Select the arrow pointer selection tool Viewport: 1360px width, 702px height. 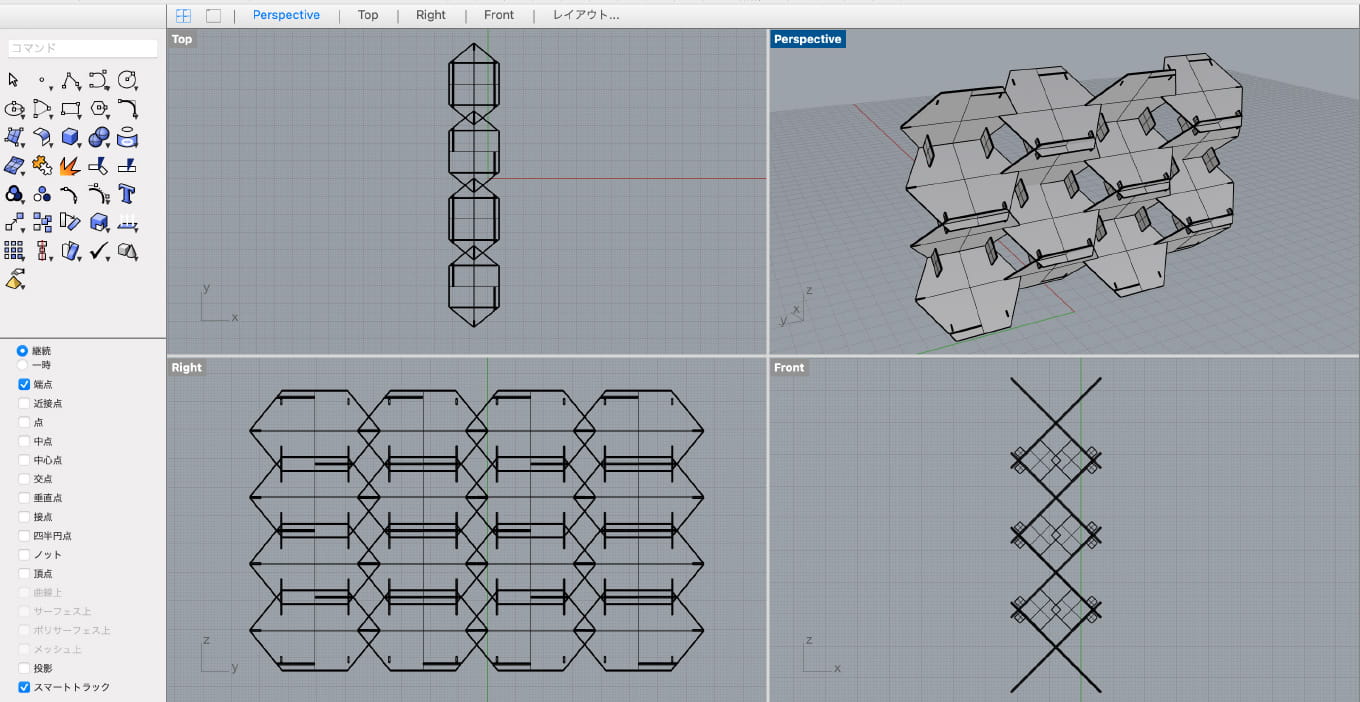pyautogui.click(x=13, y=80)
